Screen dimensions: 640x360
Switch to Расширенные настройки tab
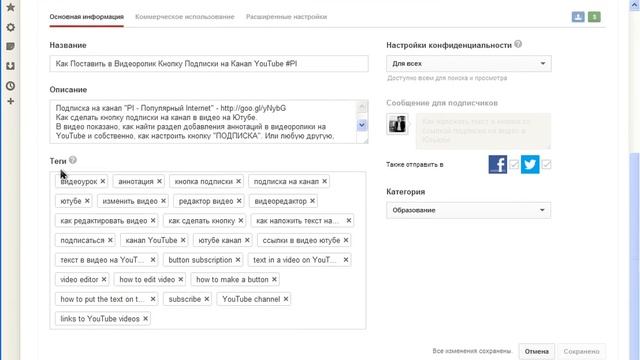(286, 17)
